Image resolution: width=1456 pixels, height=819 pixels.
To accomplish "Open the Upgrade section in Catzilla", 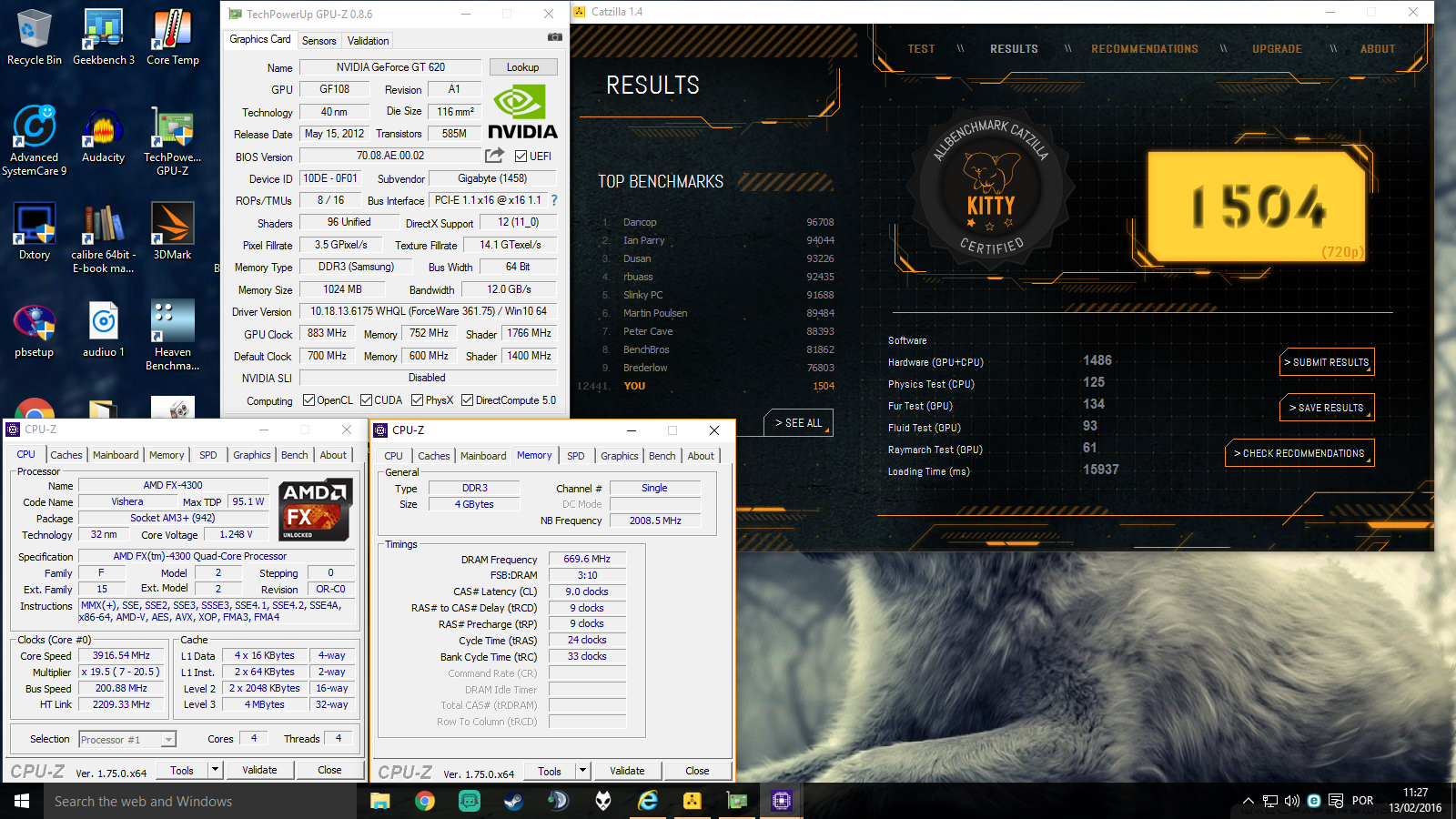I will [x=1277, y=49].
